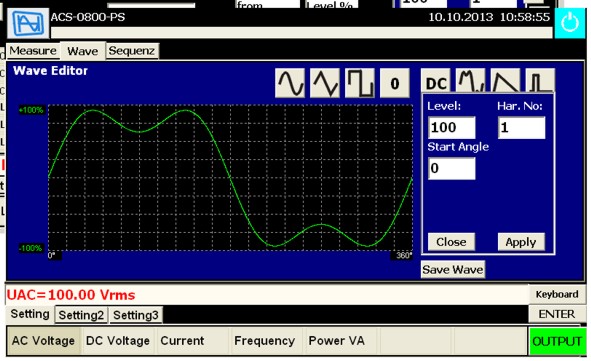Click the ACS logo icon

(28, 23)
